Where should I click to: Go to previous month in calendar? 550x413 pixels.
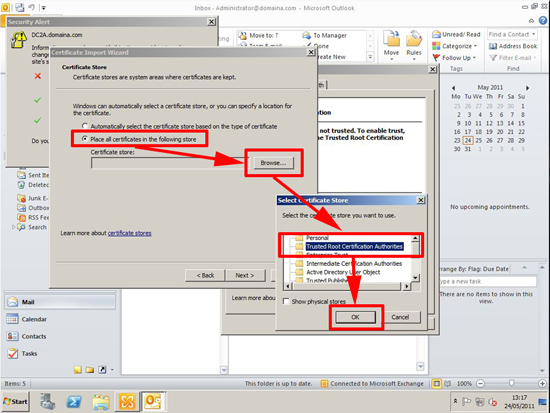(454, 88)
